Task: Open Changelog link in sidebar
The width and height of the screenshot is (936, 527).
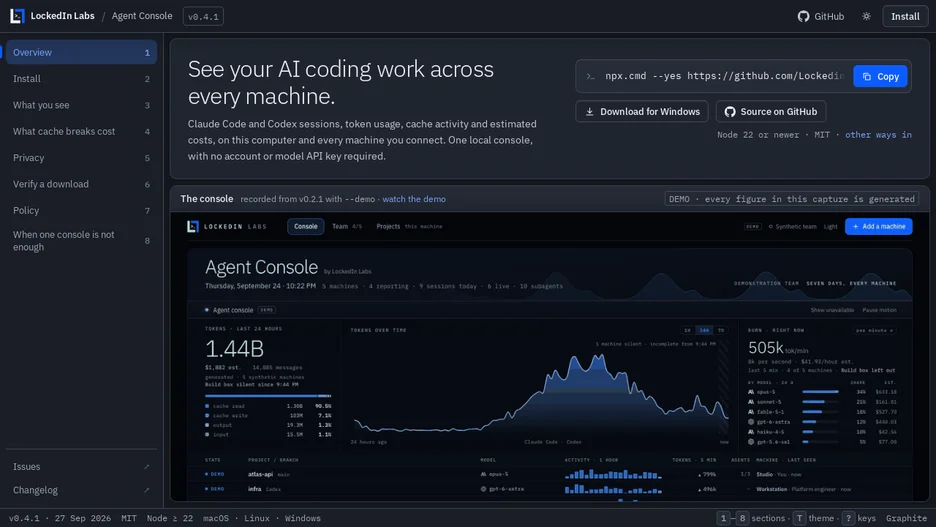Action: pos(81,490)
